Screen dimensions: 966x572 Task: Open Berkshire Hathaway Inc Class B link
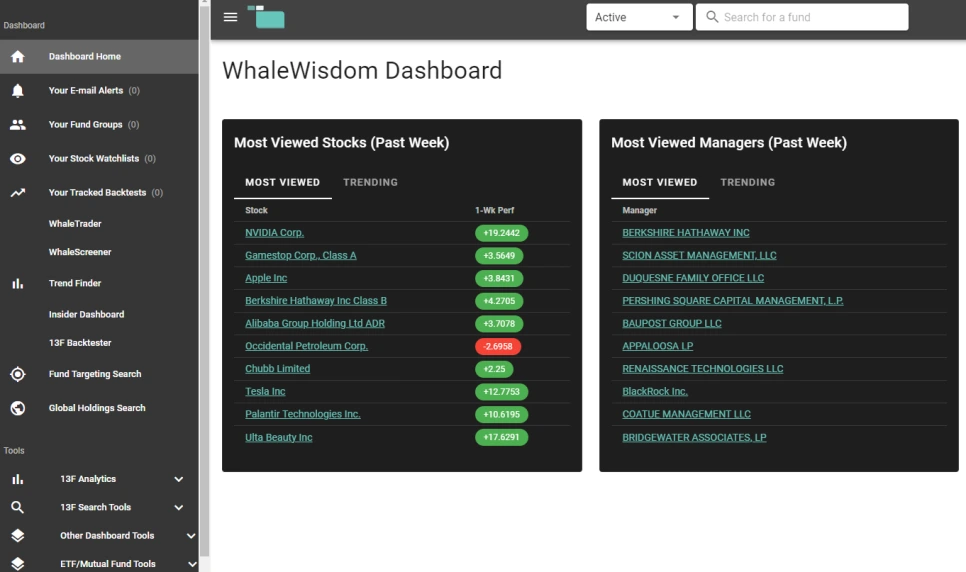[316, 301]
